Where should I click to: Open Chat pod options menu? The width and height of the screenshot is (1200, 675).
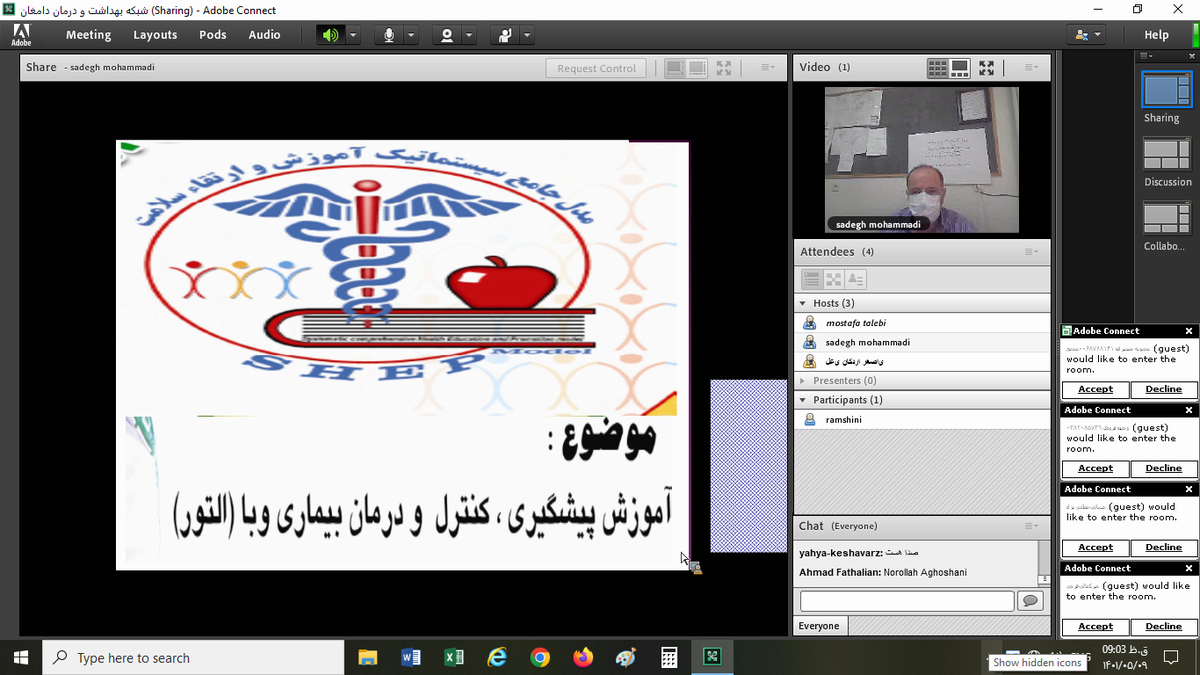point(1032,526)
